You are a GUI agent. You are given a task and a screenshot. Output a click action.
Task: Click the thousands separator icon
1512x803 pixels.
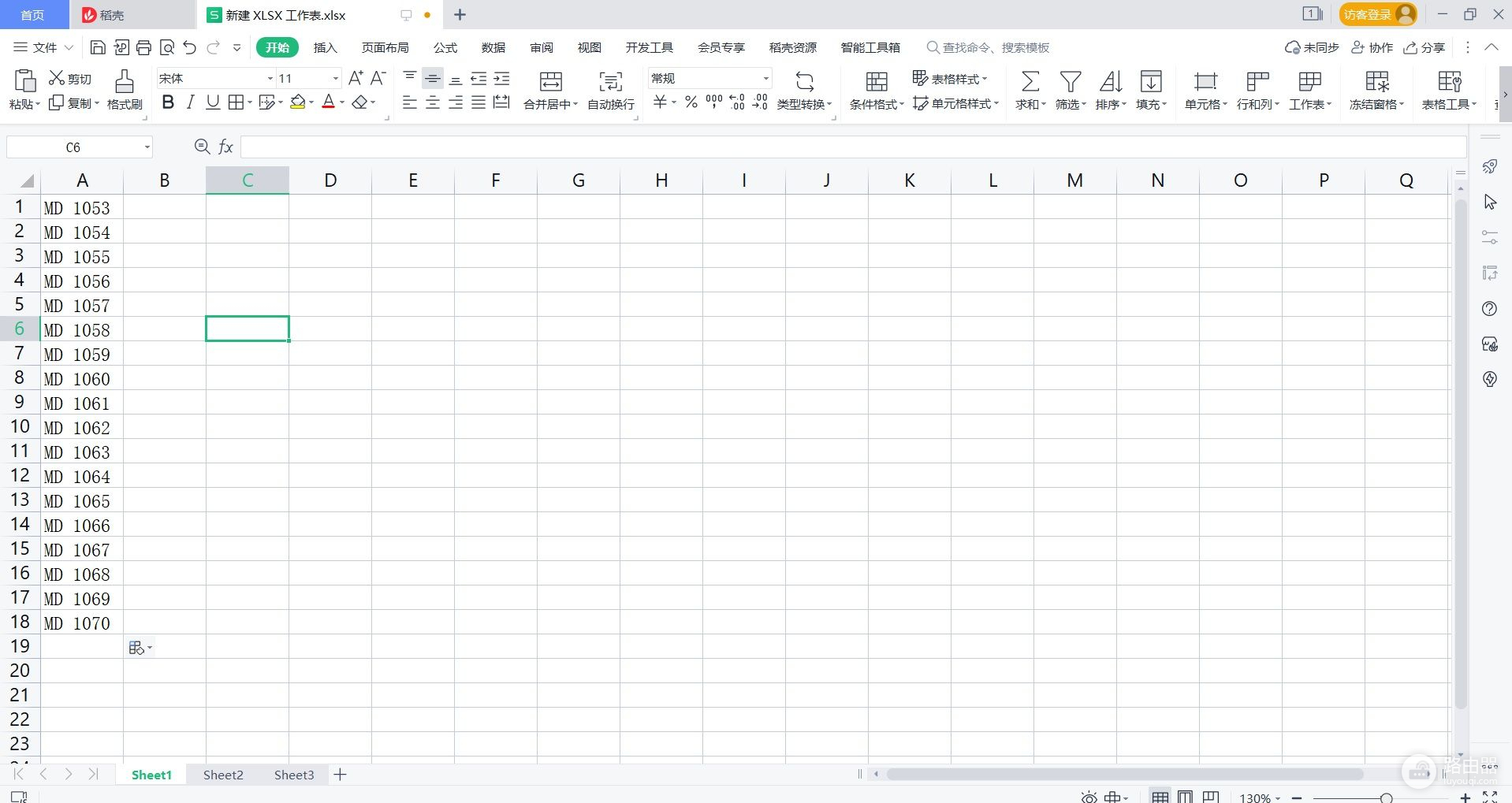click(x=714, y=102)
